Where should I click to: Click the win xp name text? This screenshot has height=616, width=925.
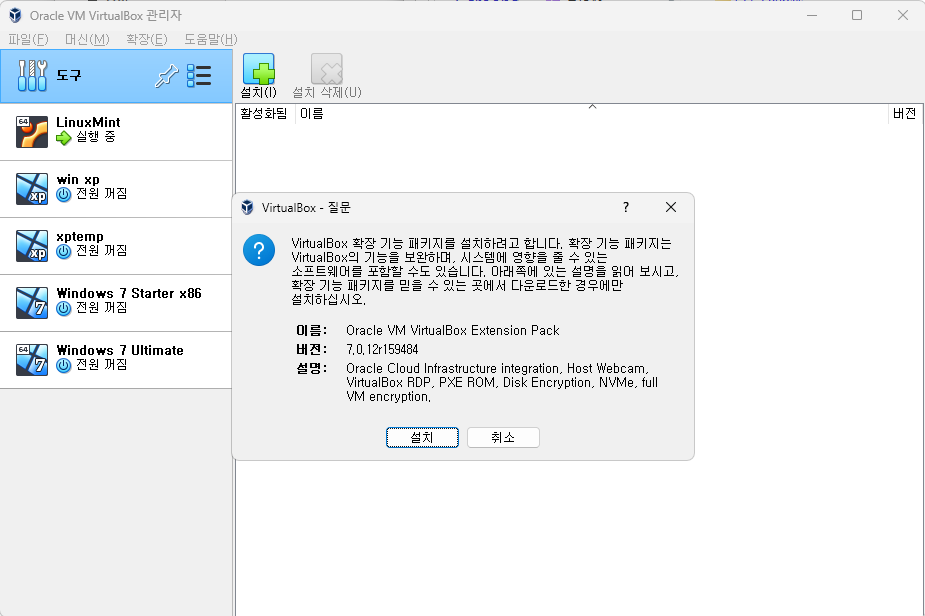tap(78, 179)
